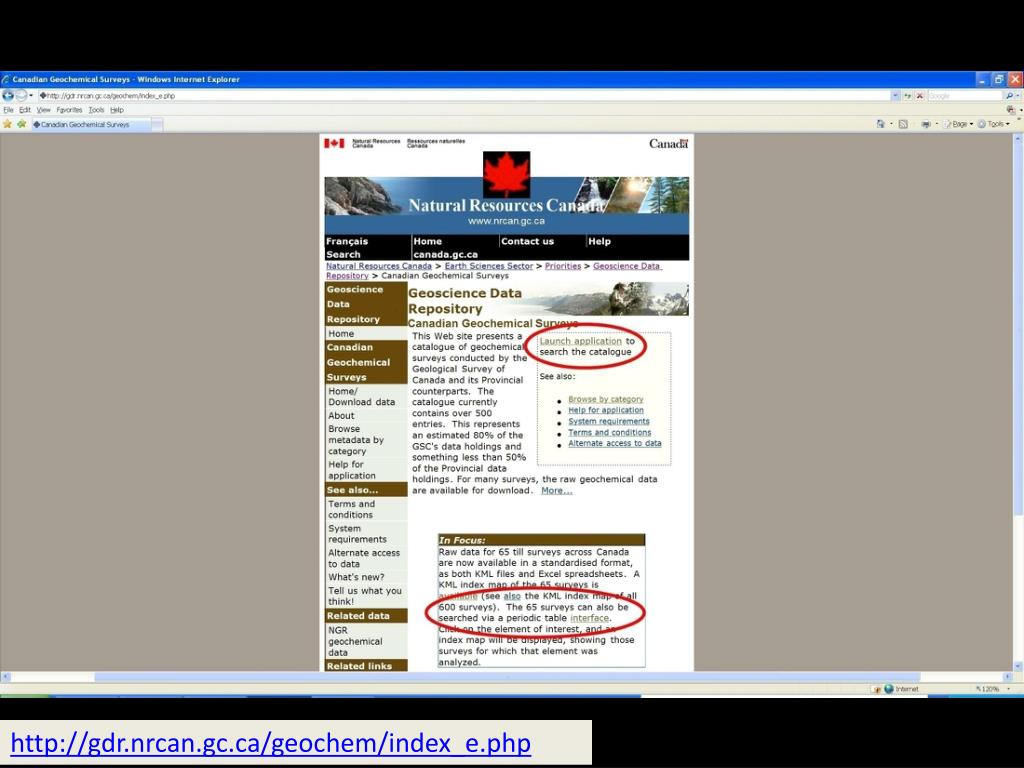This screenshot has width=1024, height=768.
Task: Click the RSS feeds toolbar icon
Action: pos(903,123)
